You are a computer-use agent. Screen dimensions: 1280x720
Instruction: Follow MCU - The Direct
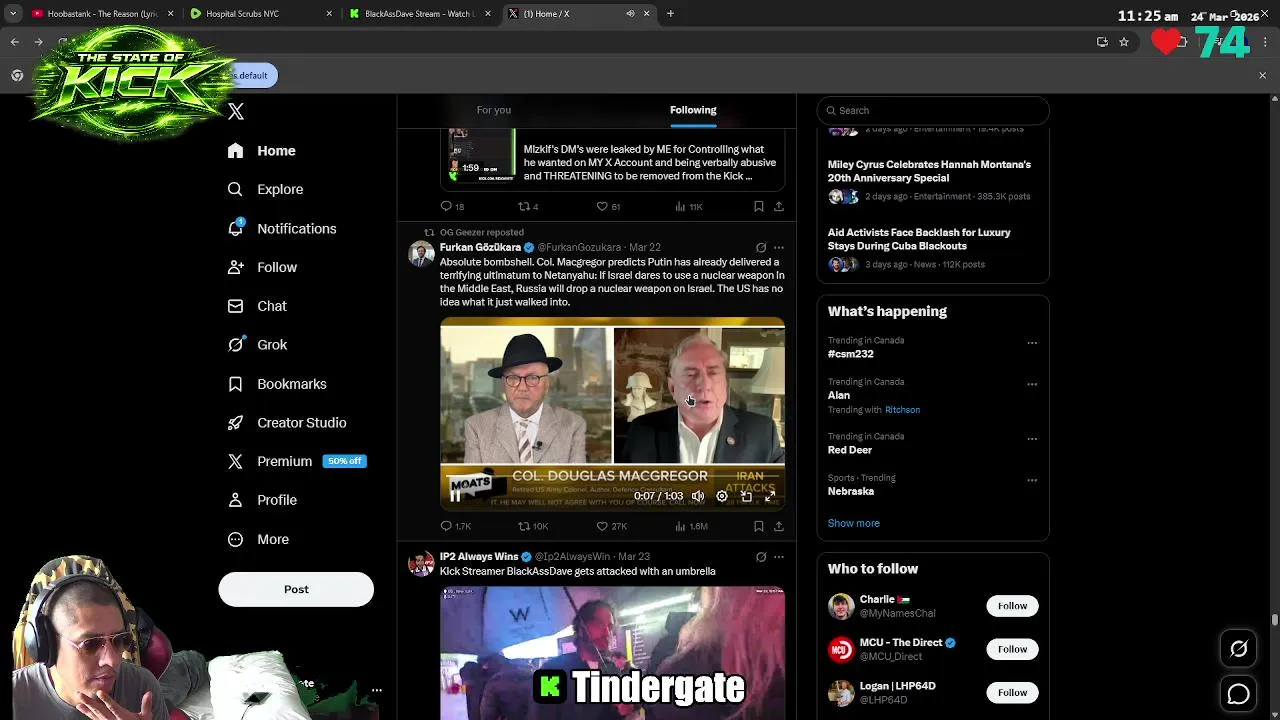tap(1012, 649)
